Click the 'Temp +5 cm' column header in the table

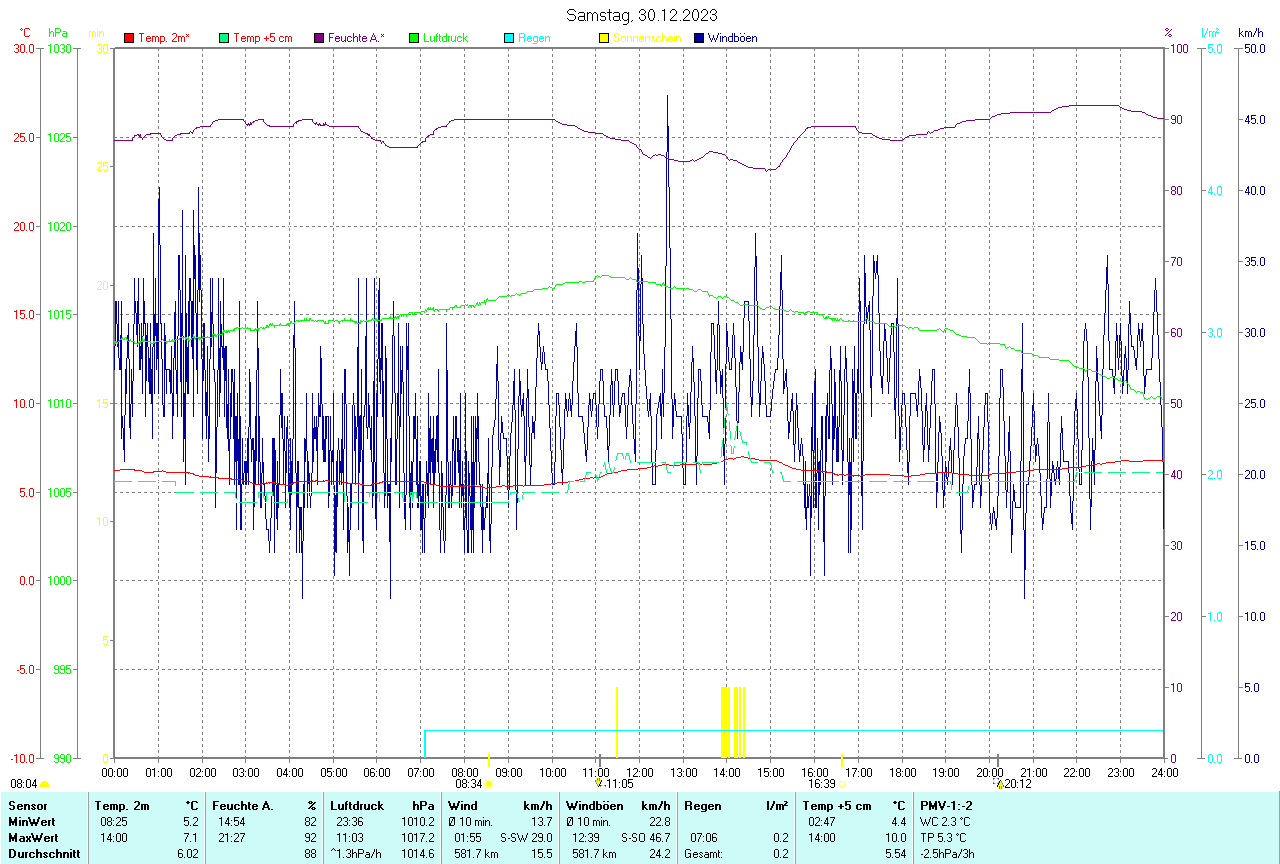pyautogui.click(x=837, y=806)
